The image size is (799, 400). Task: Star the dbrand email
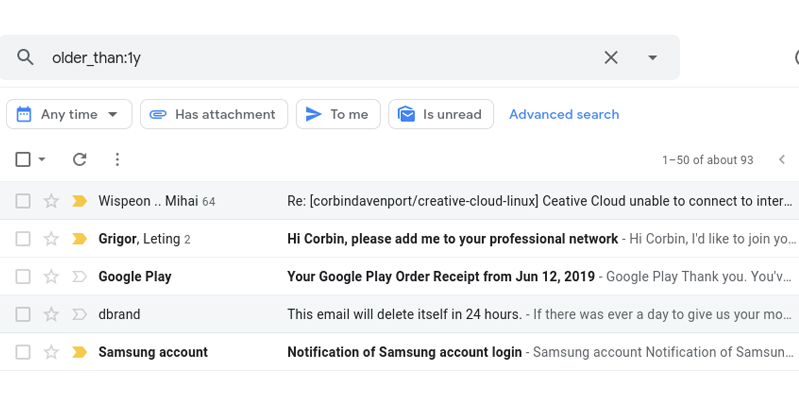[51, 314]
